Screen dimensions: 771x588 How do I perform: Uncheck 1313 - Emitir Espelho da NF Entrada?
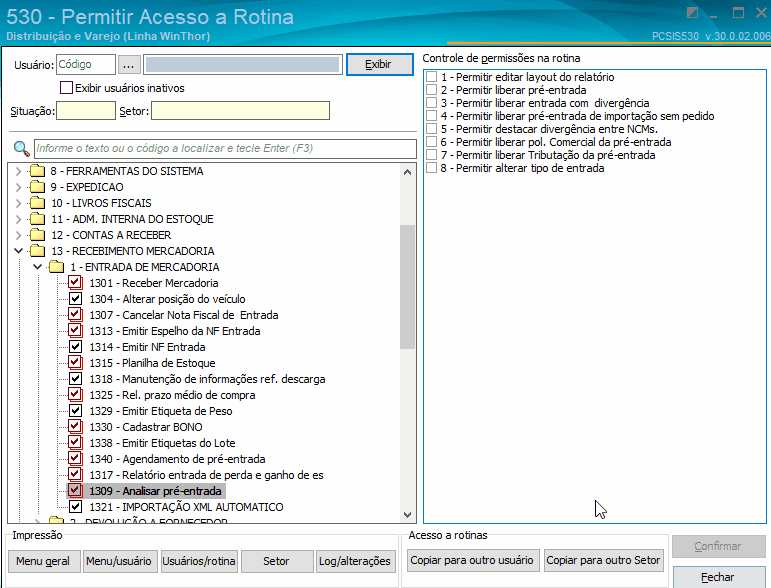(x=75, y=331)
